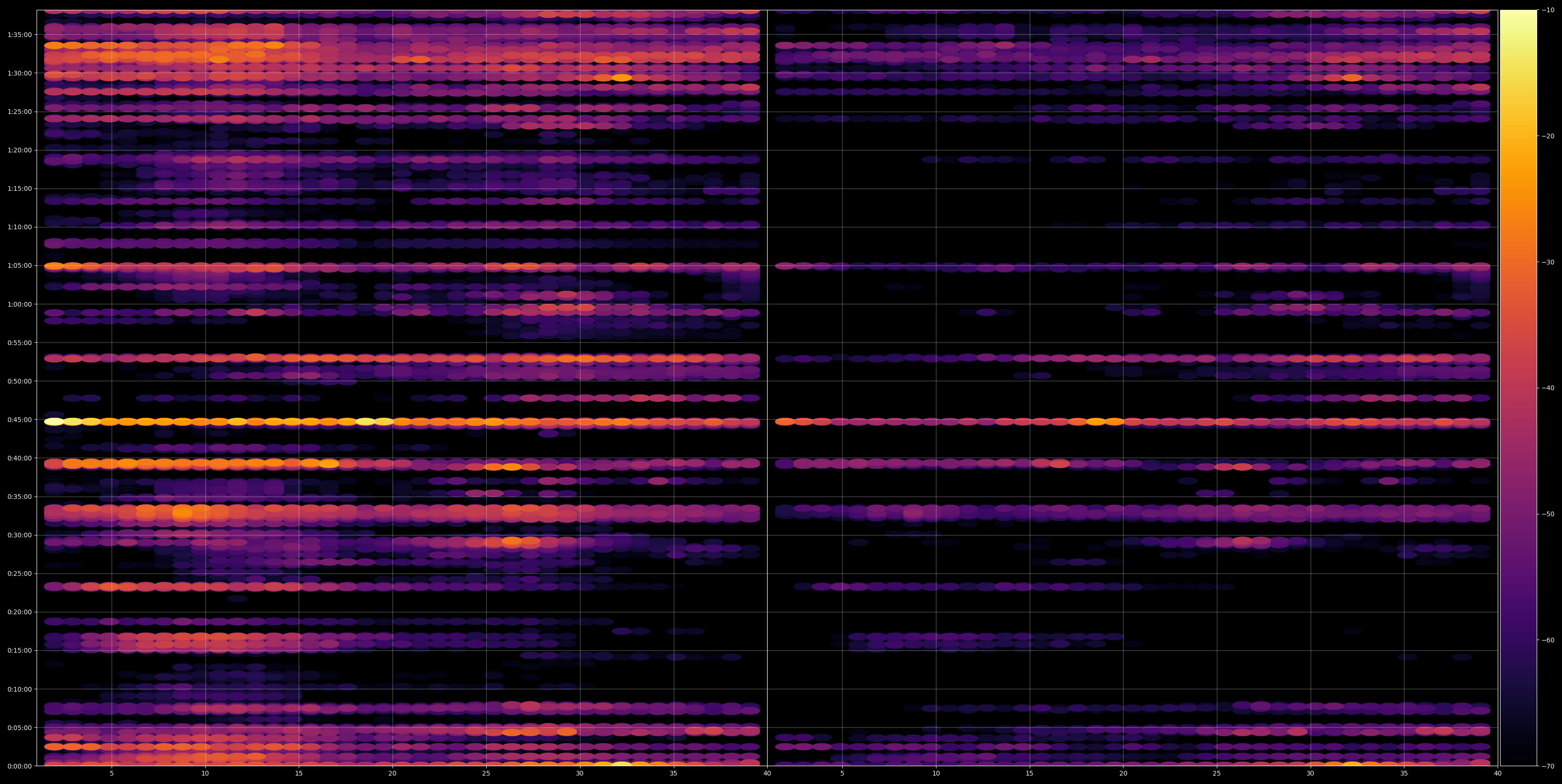Select the −60 colorbar tick label

(1548, 641)
